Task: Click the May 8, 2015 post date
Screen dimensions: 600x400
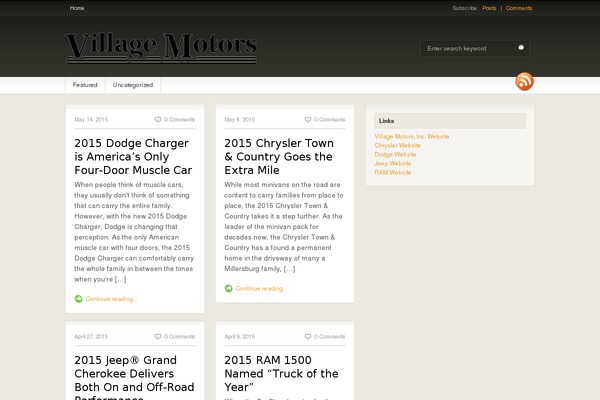Action: click(x=240, y=119)
